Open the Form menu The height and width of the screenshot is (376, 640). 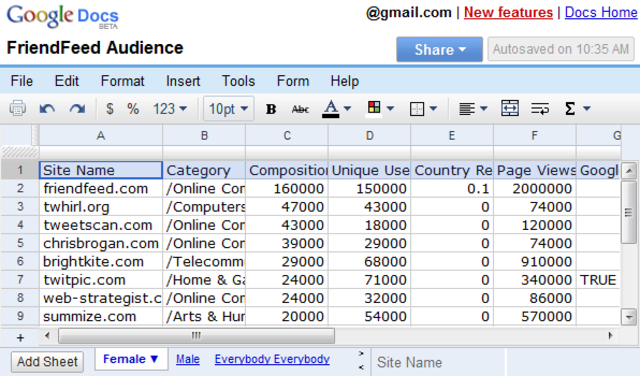293,81
